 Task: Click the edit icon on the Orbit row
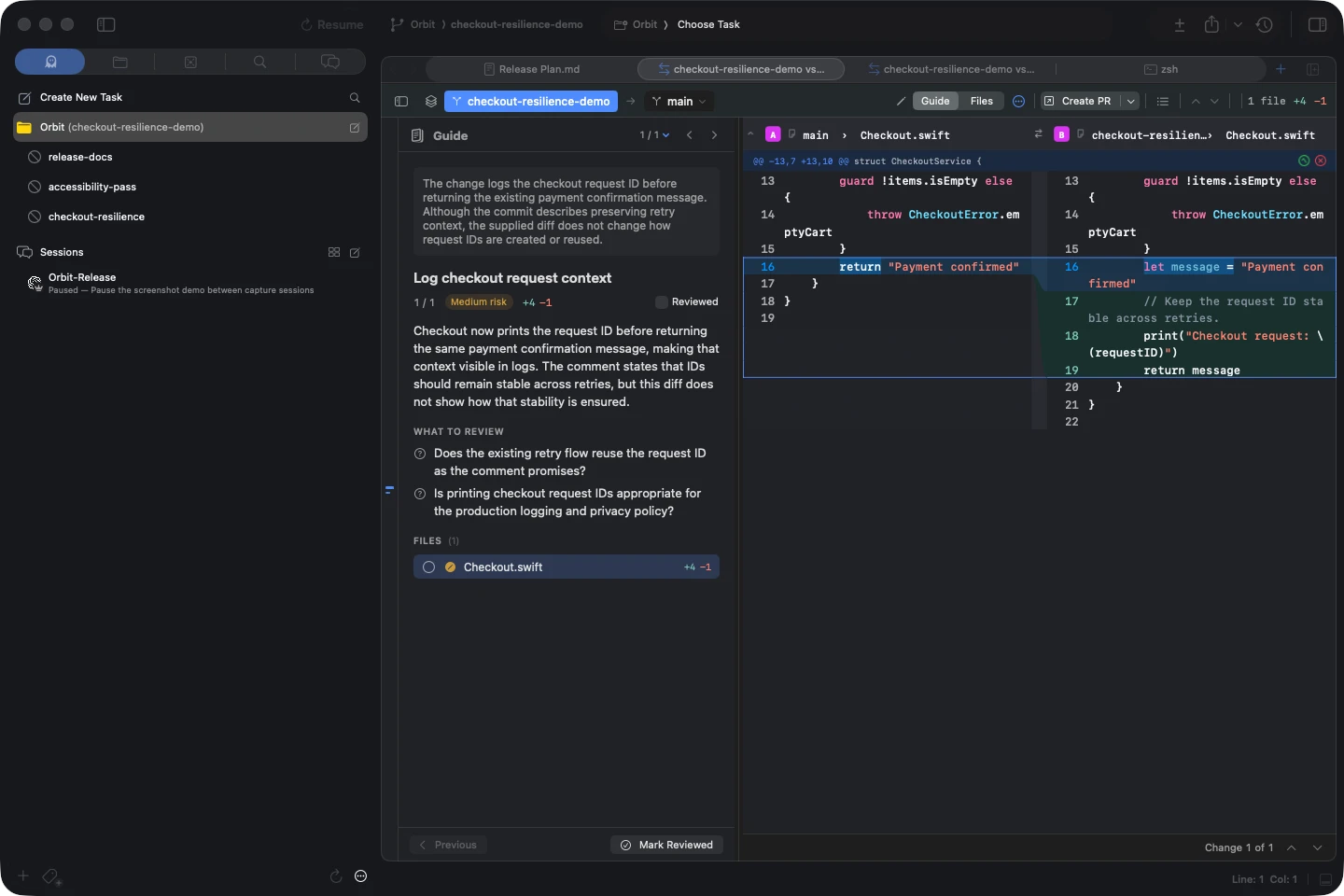click(355, 127)
